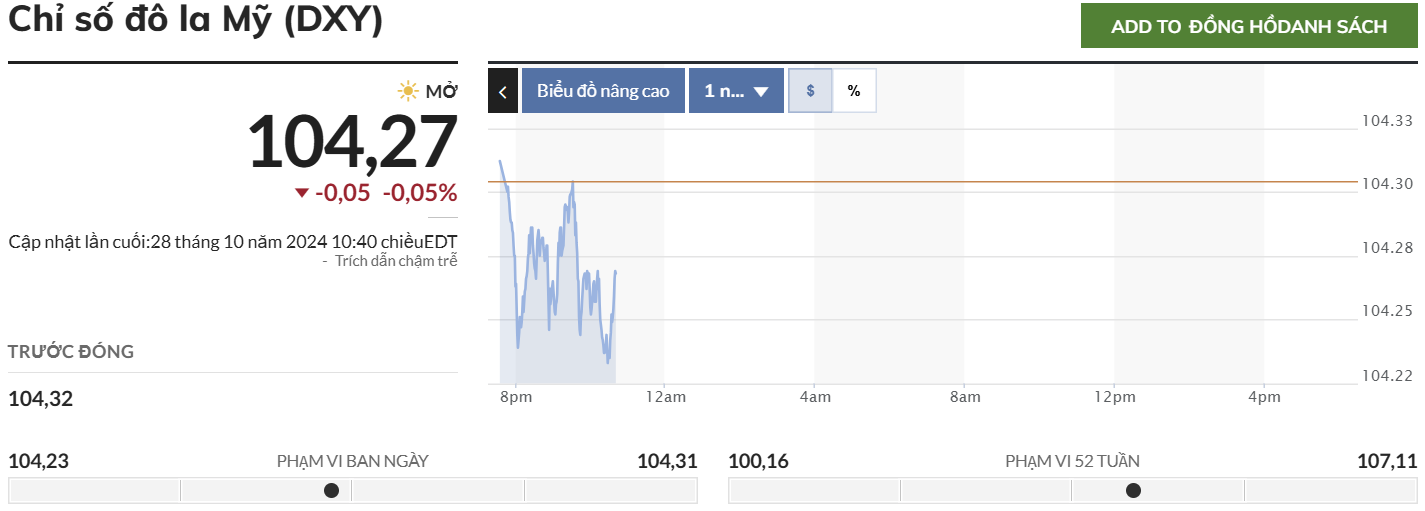Switch chart to percent (%) view
The image size is (1425, 511).
click(x=854, y=91)
